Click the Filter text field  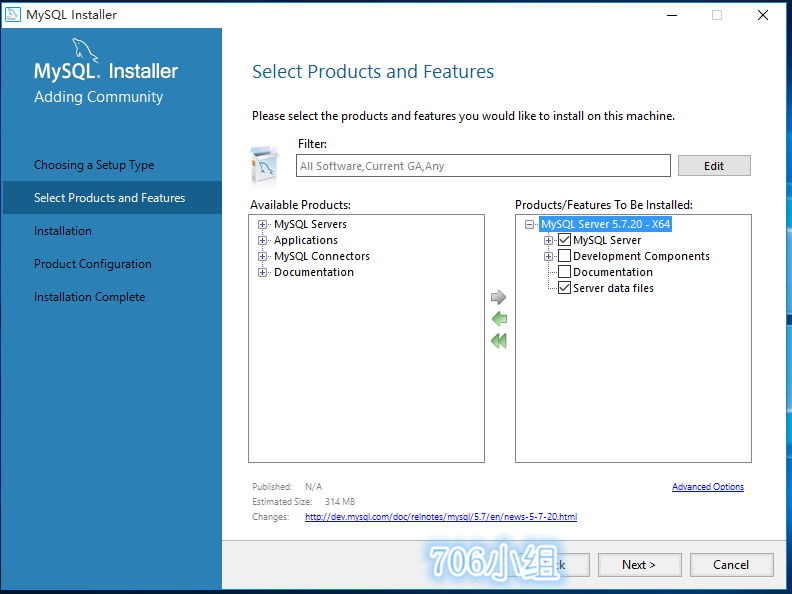point(483,166)
